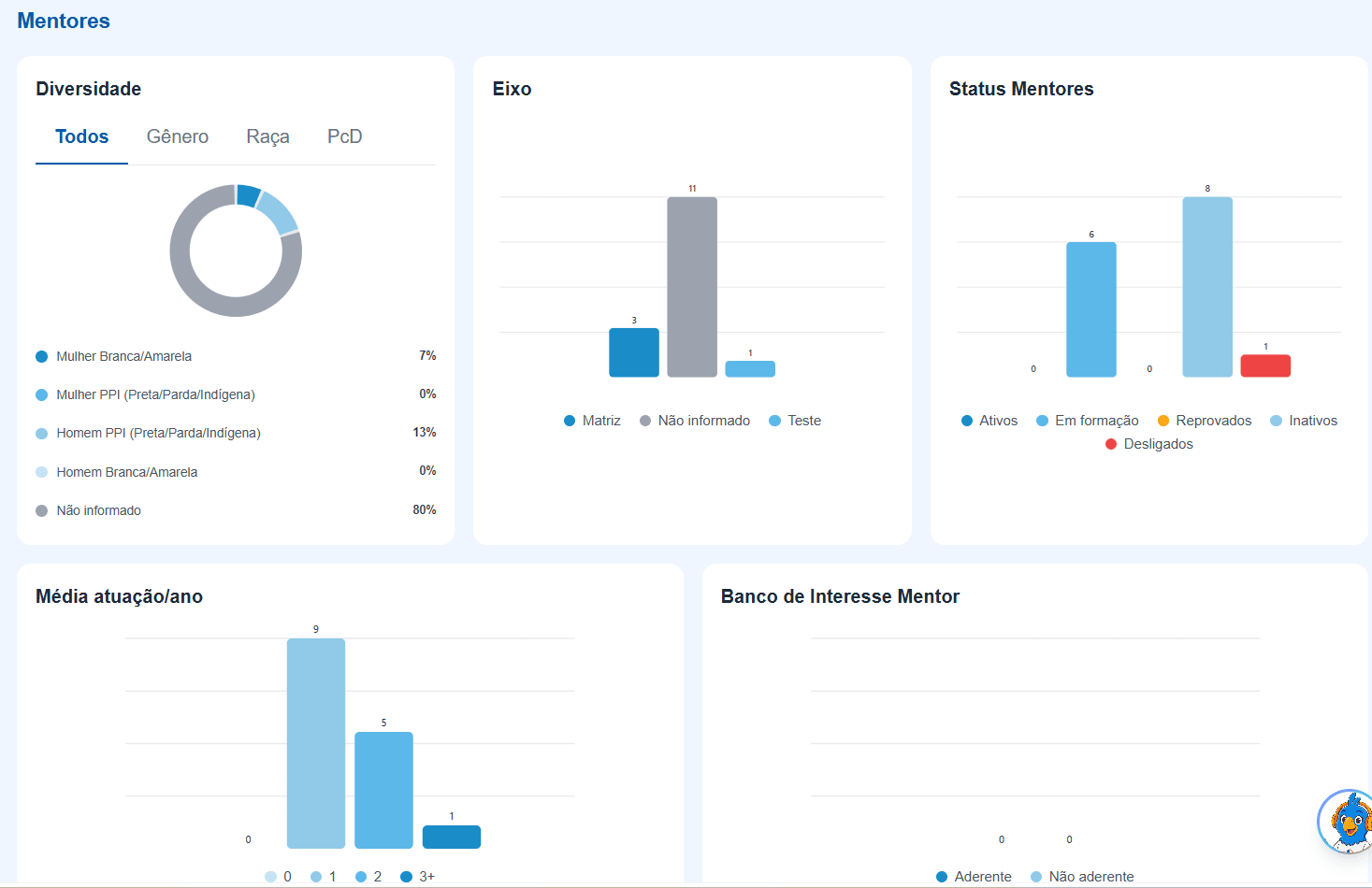The image size is (1372, 888).
Task: Toggle Teste legend entry in Eixo chart
Action: click(795, 421)
